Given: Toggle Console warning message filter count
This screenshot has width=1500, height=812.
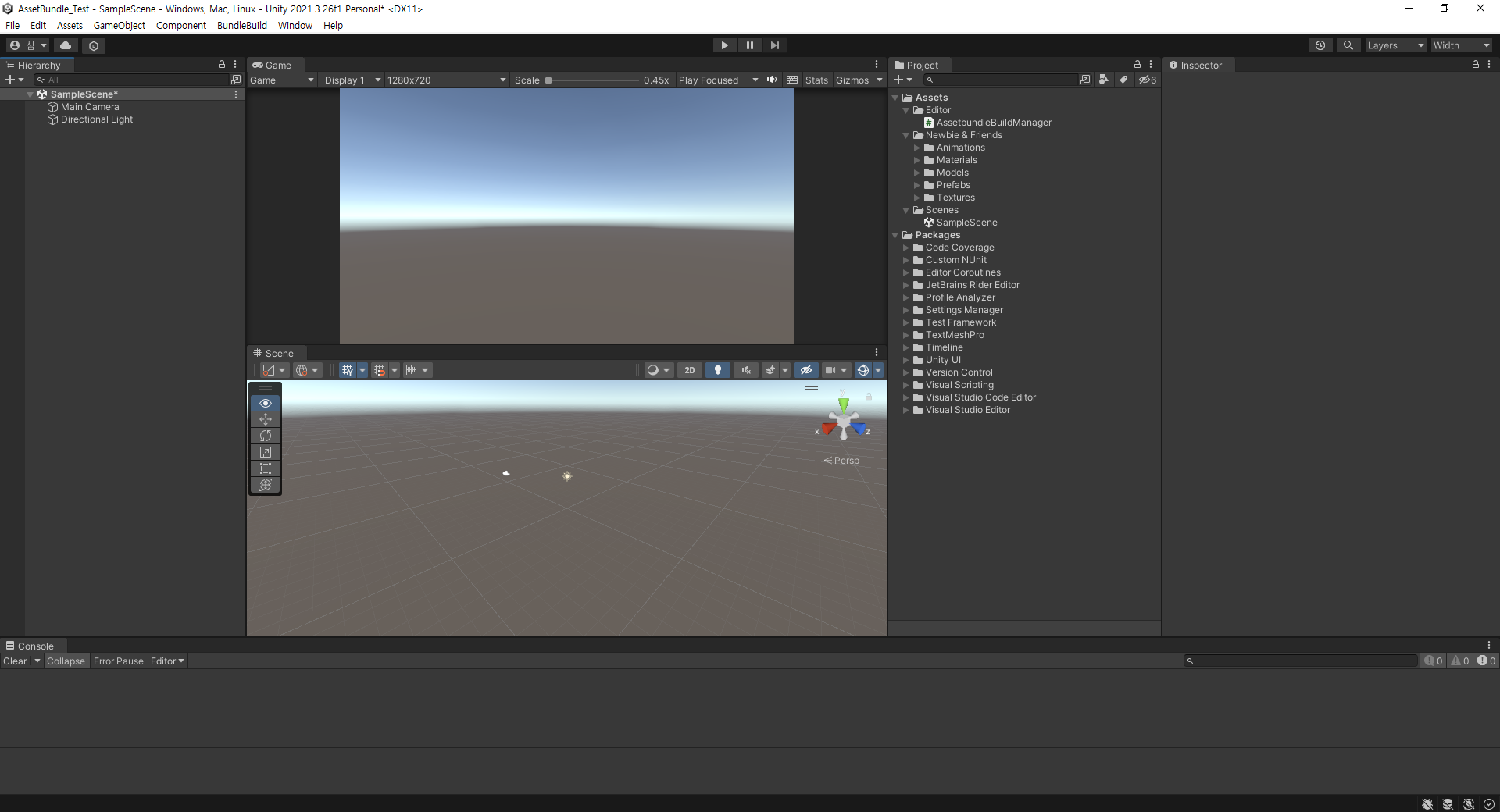Looking at the screenshot, I should 1460,661.
